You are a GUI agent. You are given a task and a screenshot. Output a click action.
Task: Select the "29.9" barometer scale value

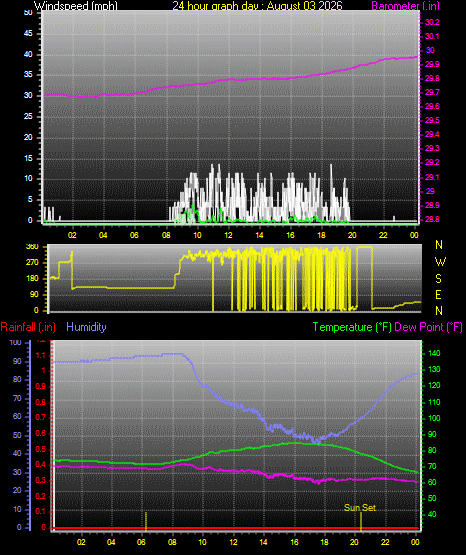click(x=432, y=64)
